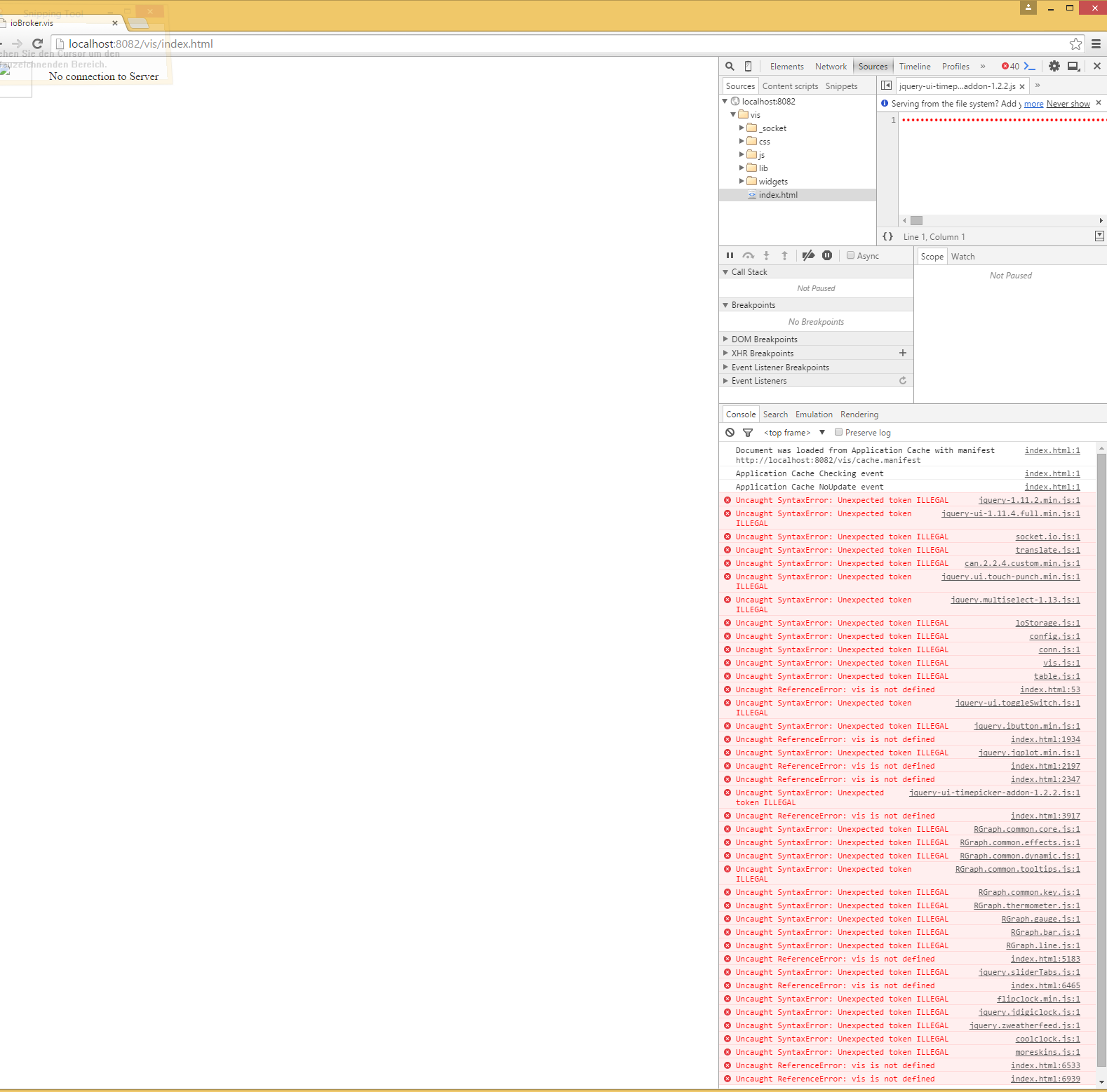The image size is (1107, 1092).
Task: Click the 'more' link in info bar
Action: pos(1033,104)
